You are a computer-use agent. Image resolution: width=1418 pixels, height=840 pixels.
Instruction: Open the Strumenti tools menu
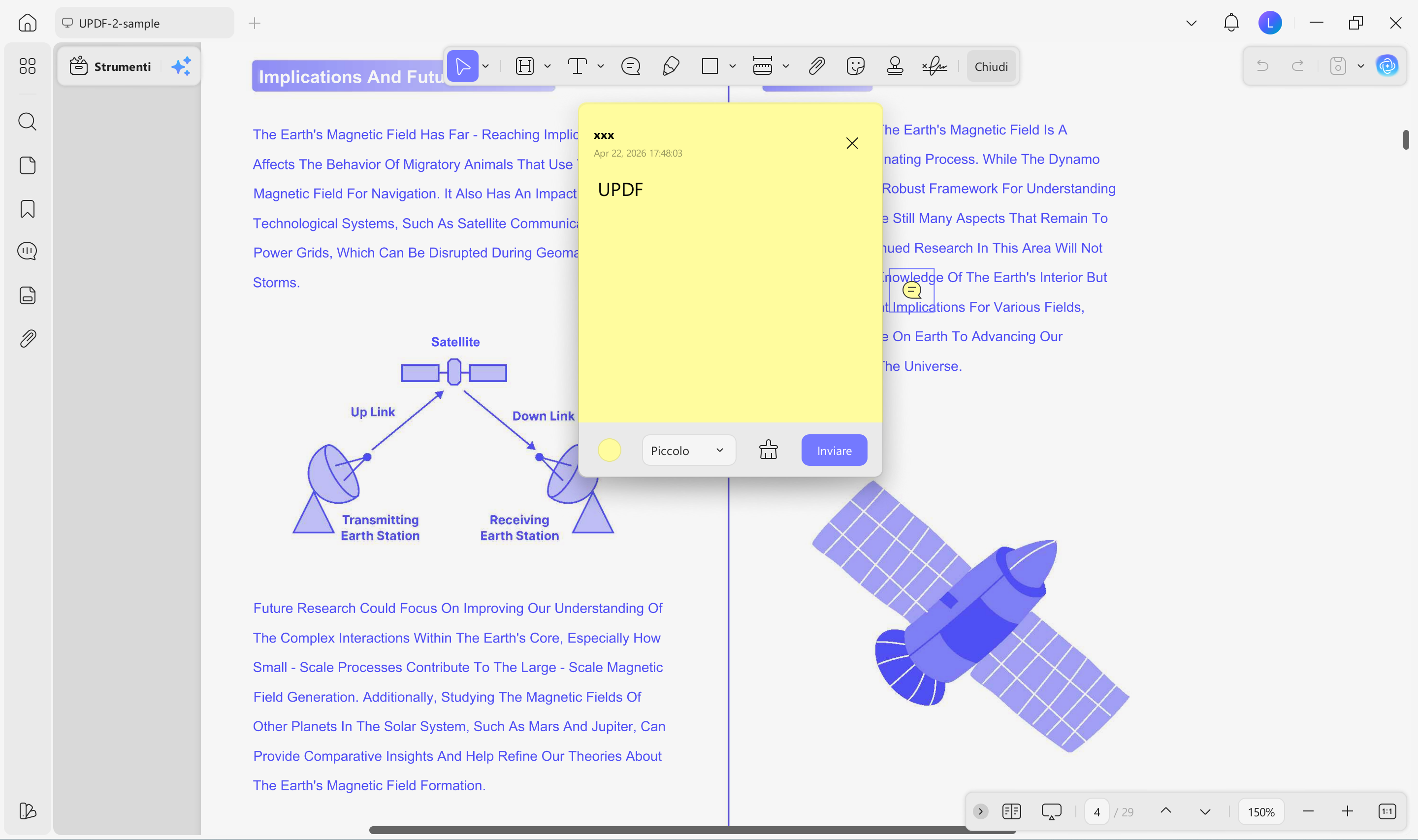[111, 66]
